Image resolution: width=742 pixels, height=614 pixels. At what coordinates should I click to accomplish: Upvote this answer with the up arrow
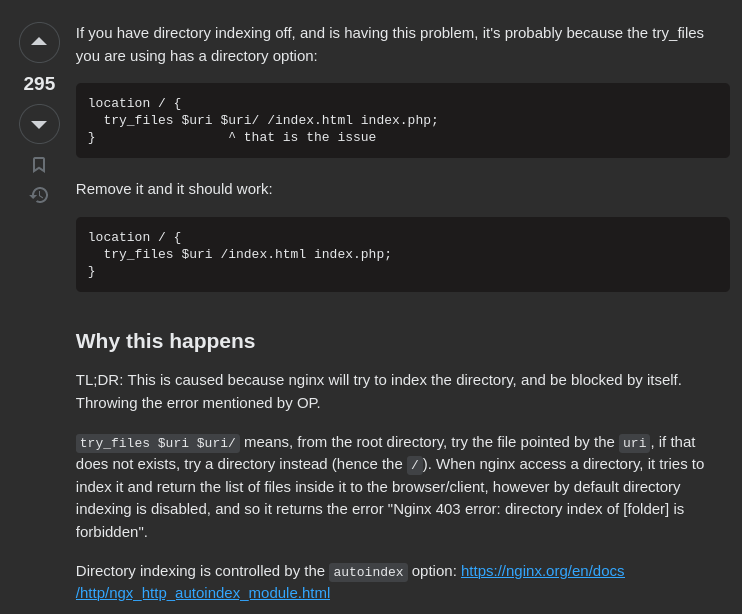[39, 43]
